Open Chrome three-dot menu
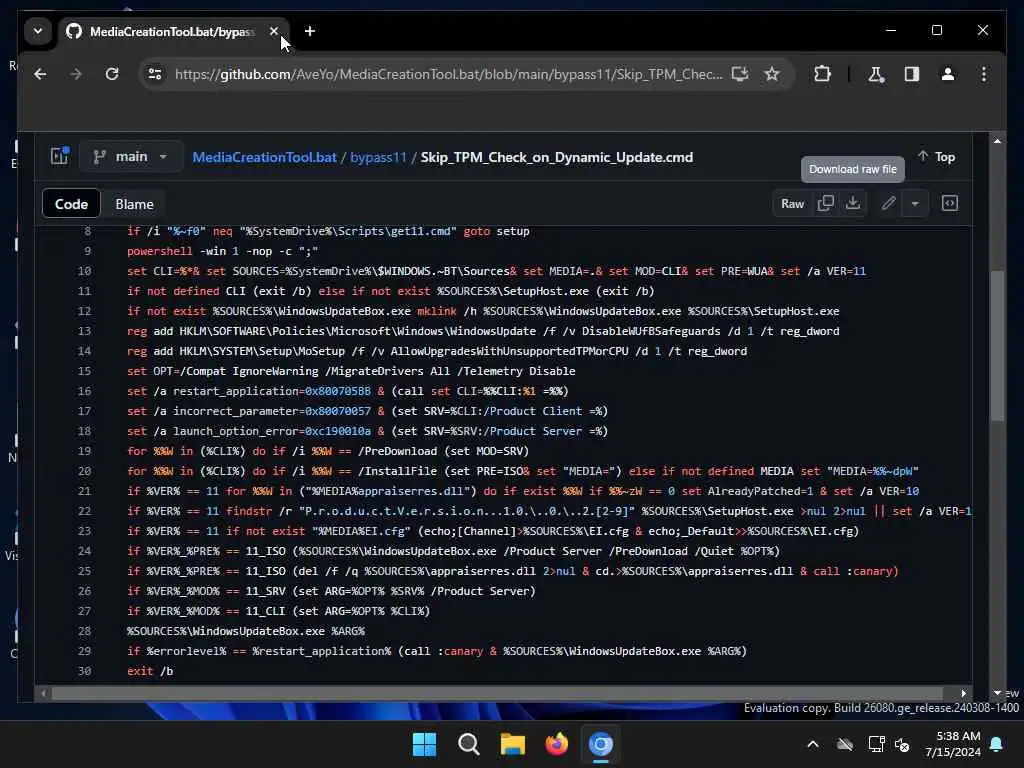The width and height of the screenshot is (1024, 768). point(984,74)
